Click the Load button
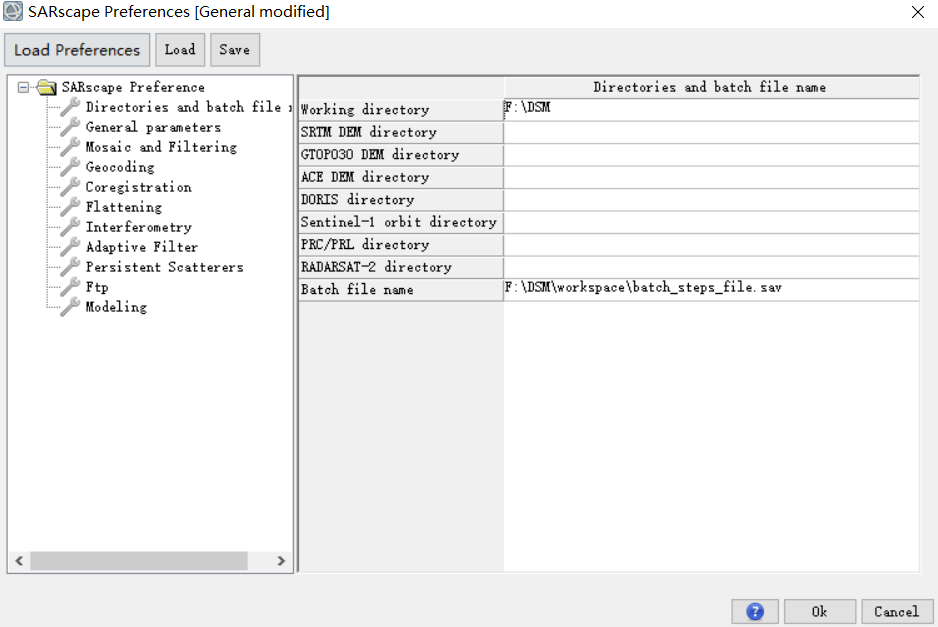938x627 pixels. pos(180,50)
